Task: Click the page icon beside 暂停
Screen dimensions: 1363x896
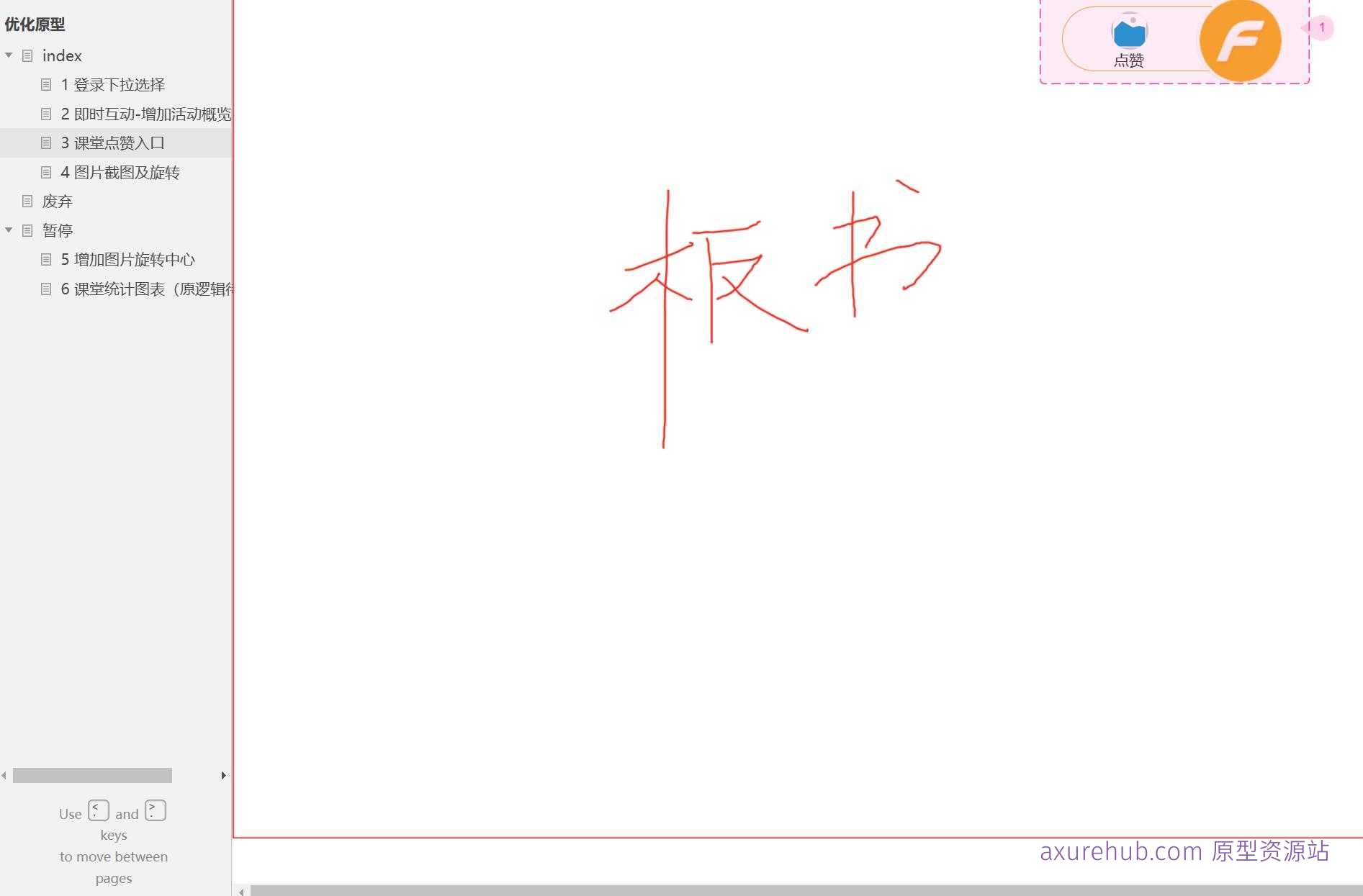Action: tap(27, 230)
